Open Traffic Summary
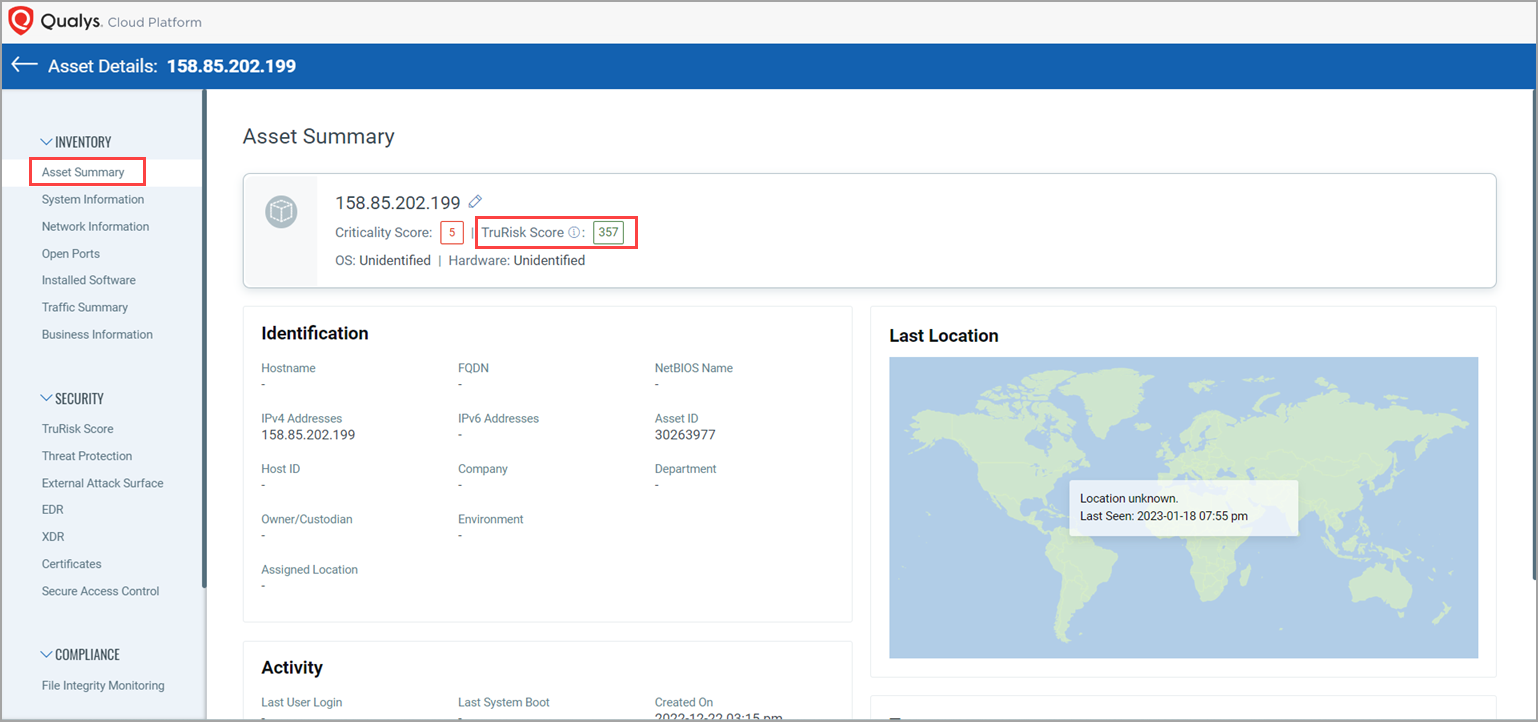Viewport: 1538px width, 722px height. 85,308
